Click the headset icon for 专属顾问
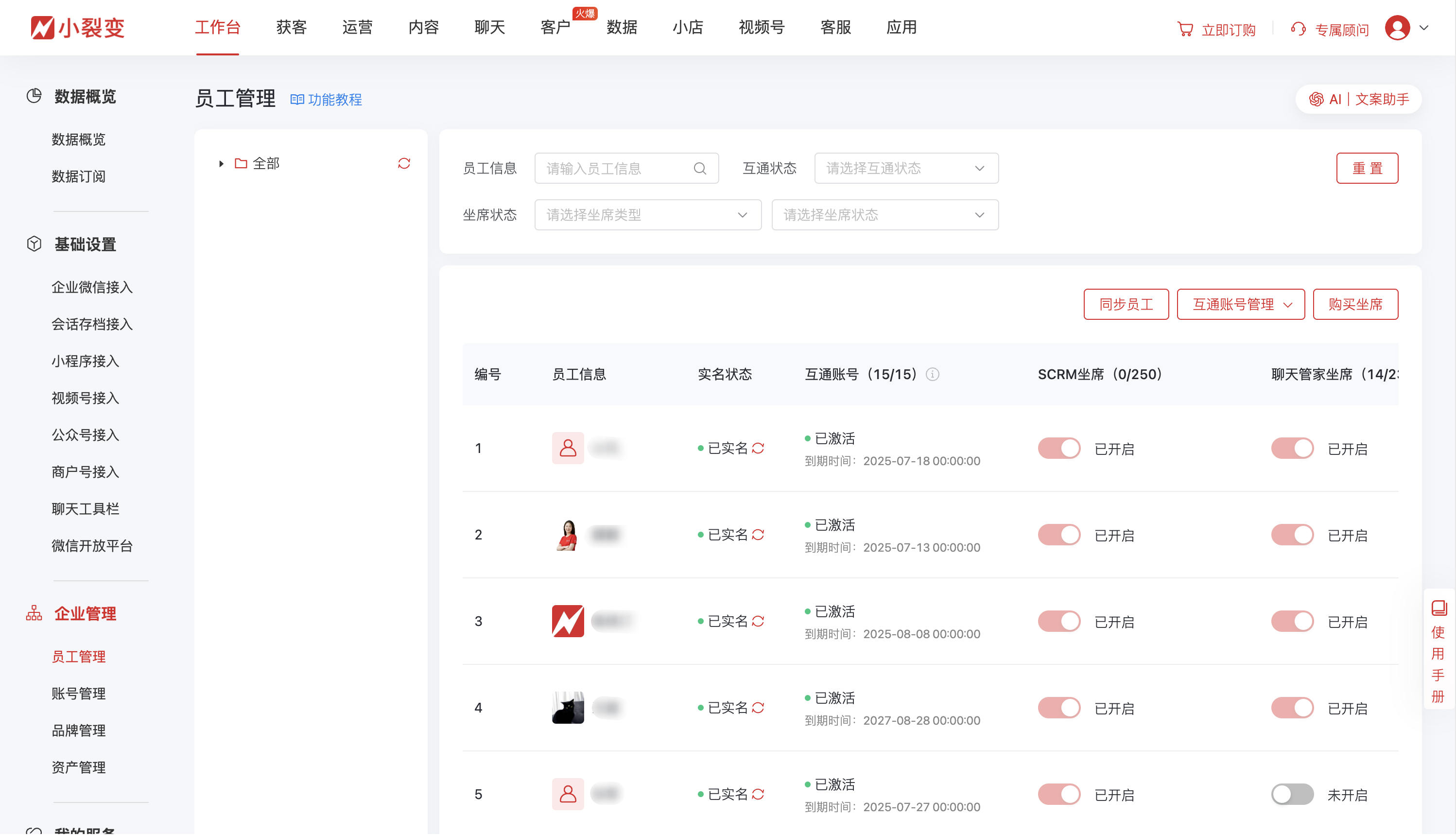Image resolution: width=1456 pixels, height=835 pixels. 1299,29
